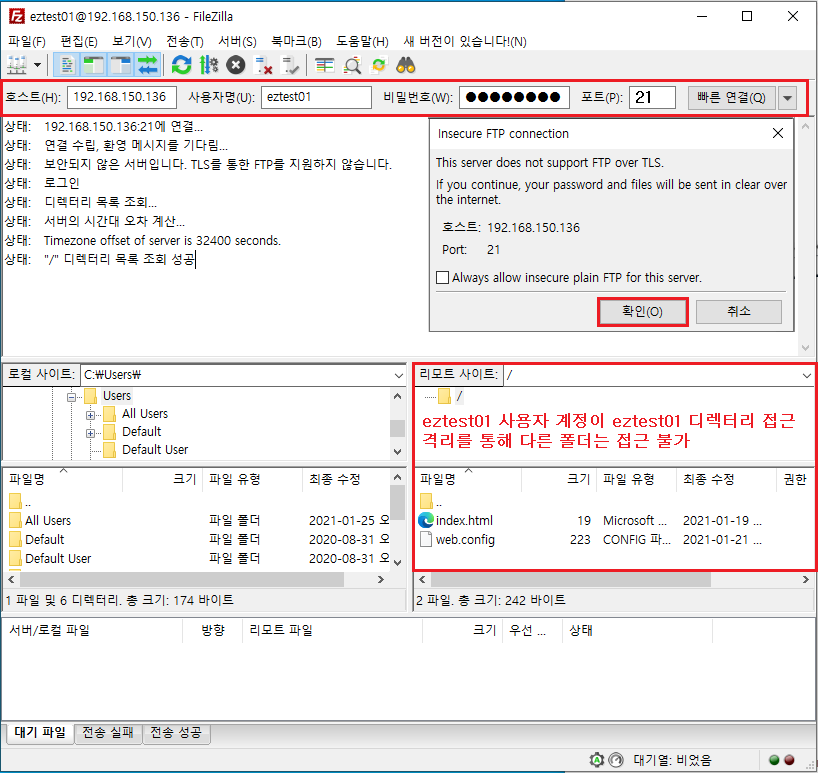Select Default User in local tree

(x=154, y=450)
